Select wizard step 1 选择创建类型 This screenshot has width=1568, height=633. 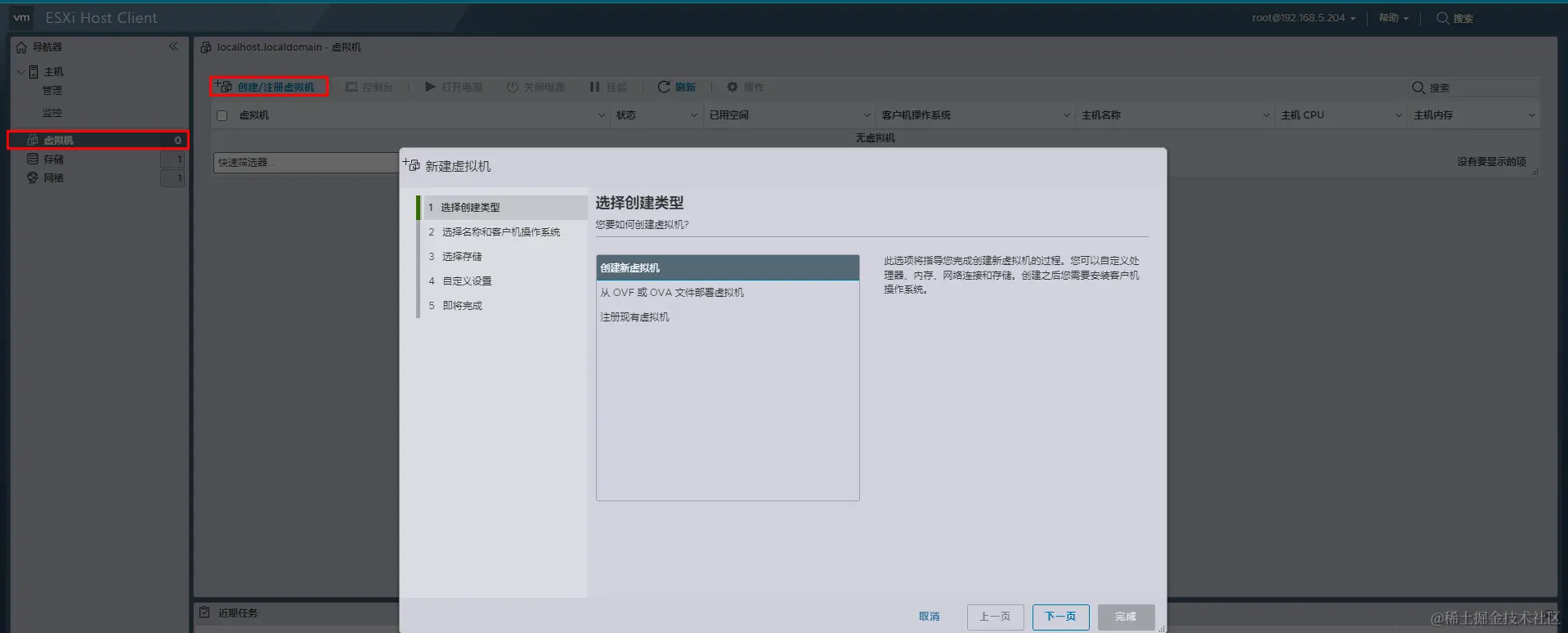504,208
